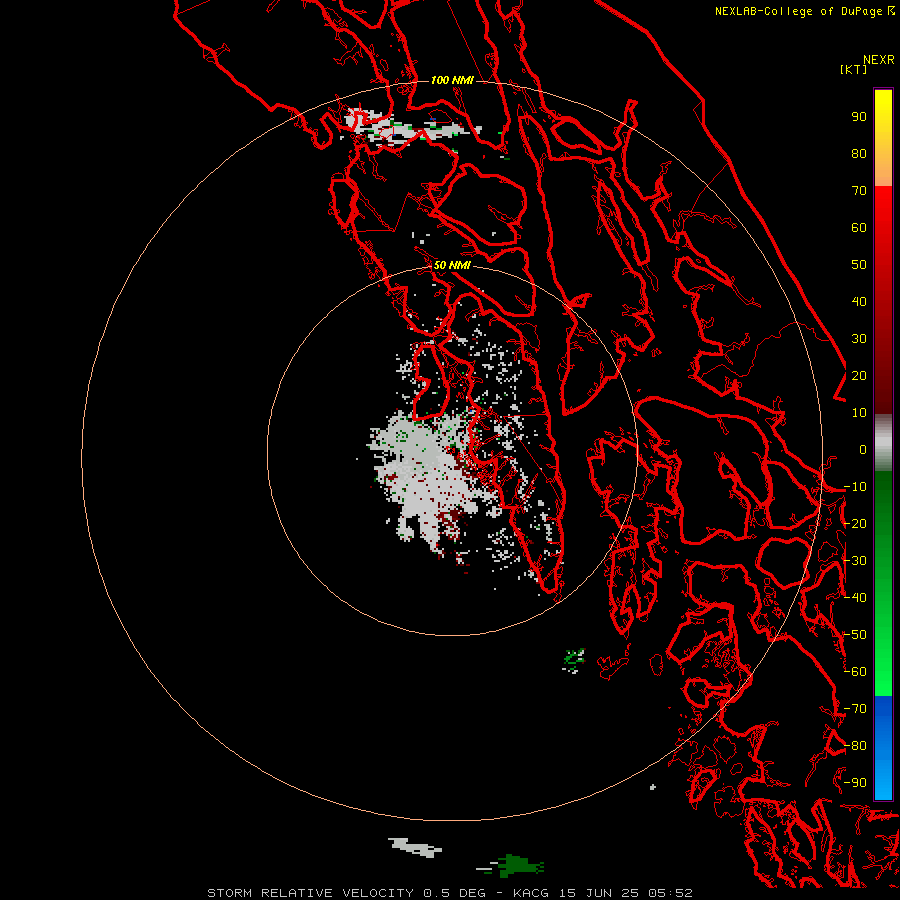This screenshot has height=900, width=900.
Task: Click the 30 value on the velocity scale
Action: 859,339
